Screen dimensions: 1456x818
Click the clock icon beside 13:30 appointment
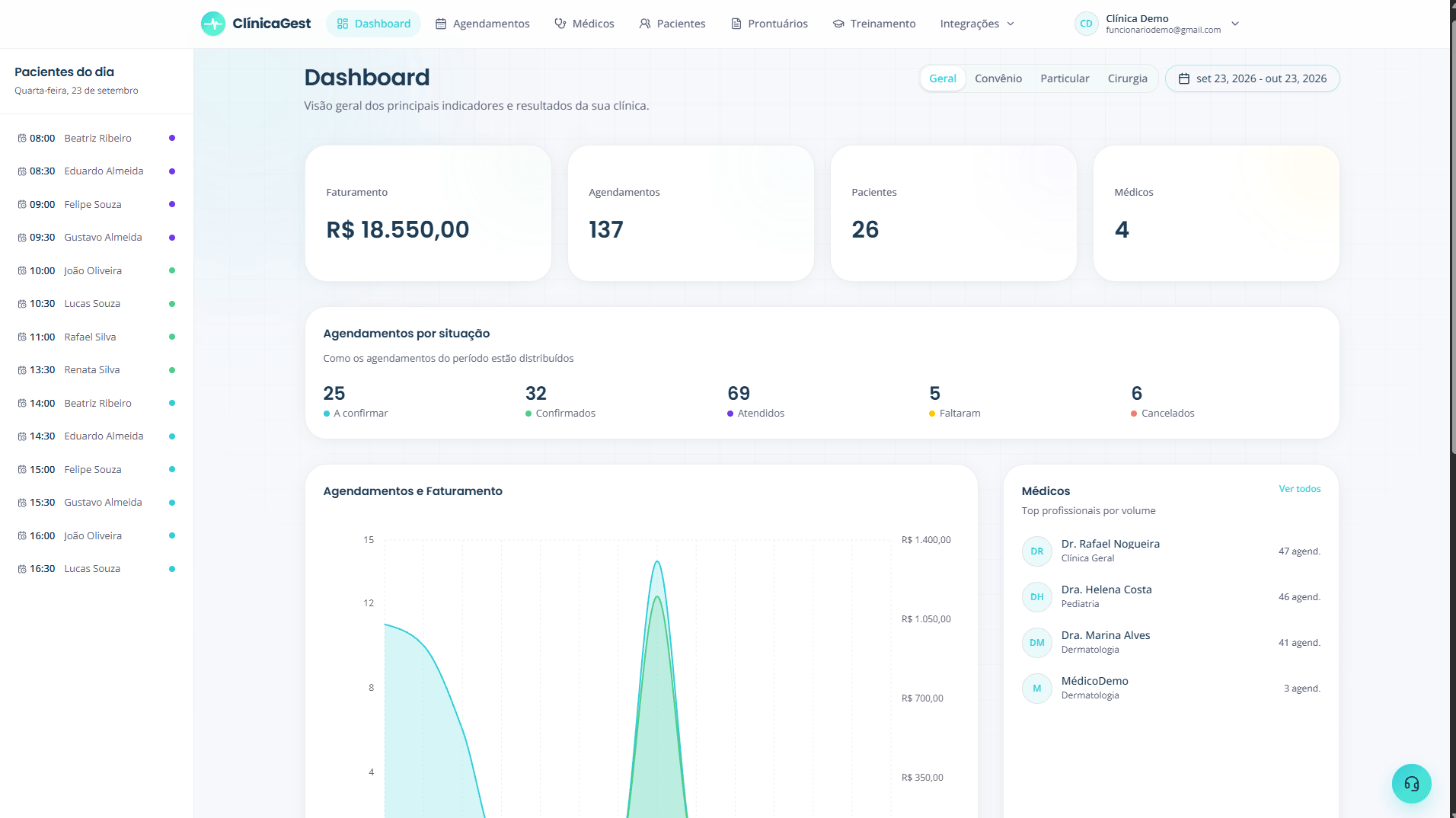(22, 370)
